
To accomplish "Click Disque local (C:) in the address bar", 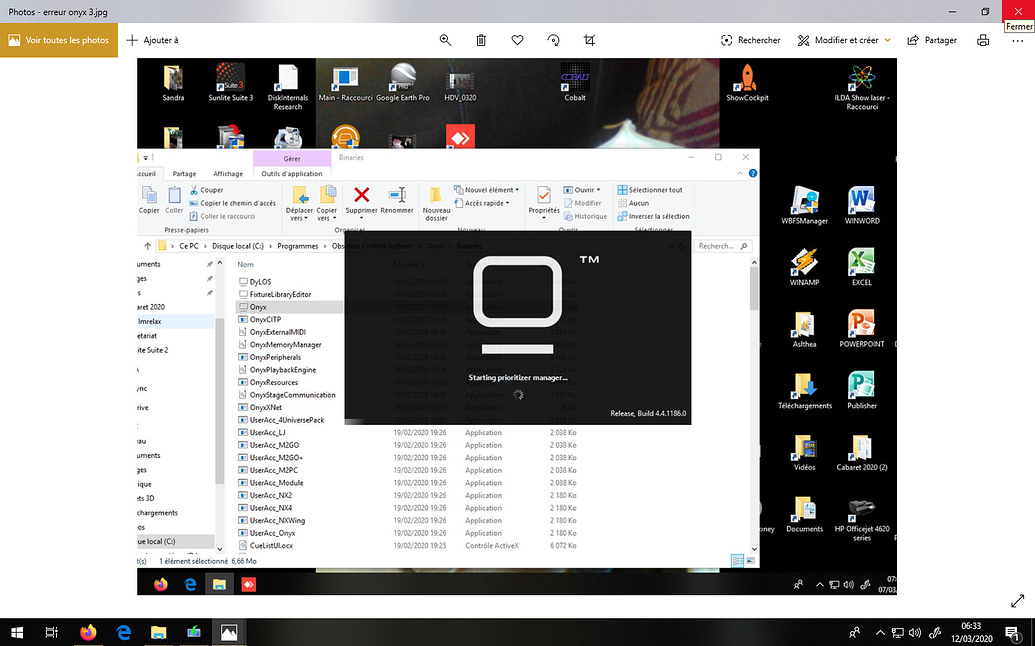I will [x=238, y=246].
